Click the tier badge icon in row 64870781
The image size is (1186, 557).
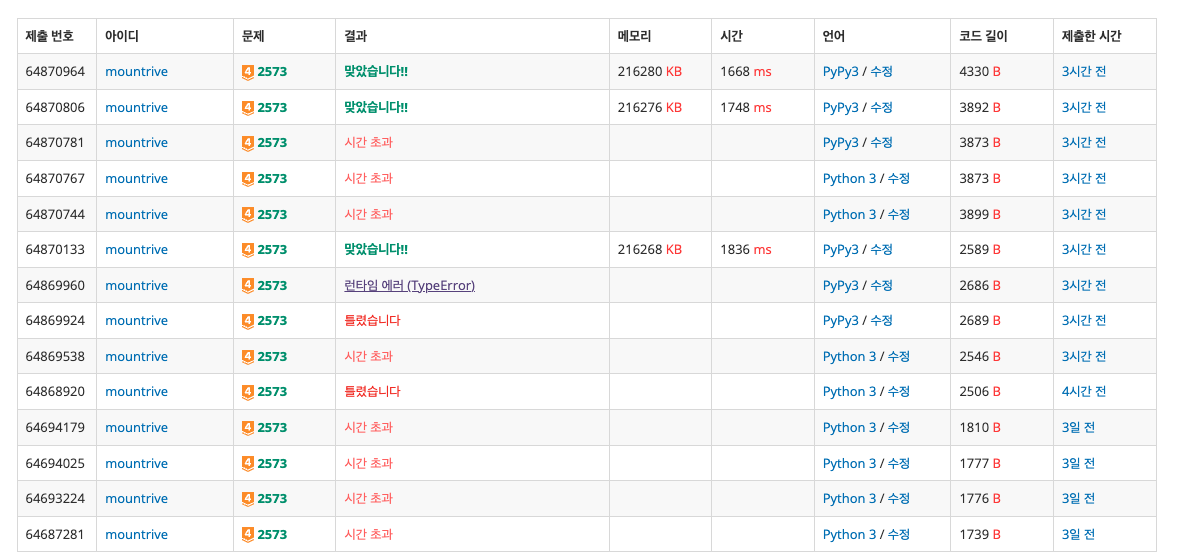click(248, 143)
